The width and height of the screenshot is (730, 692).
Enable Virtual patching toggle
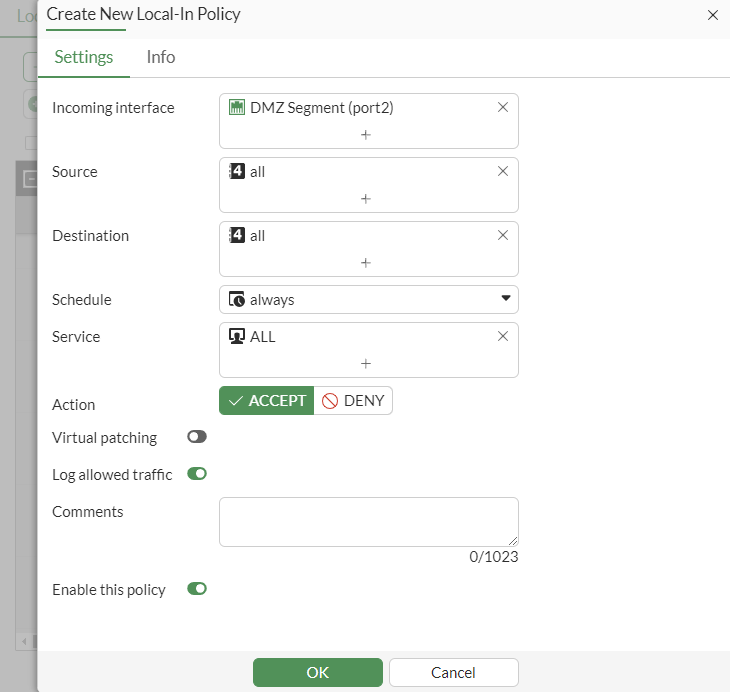(197, 437)
